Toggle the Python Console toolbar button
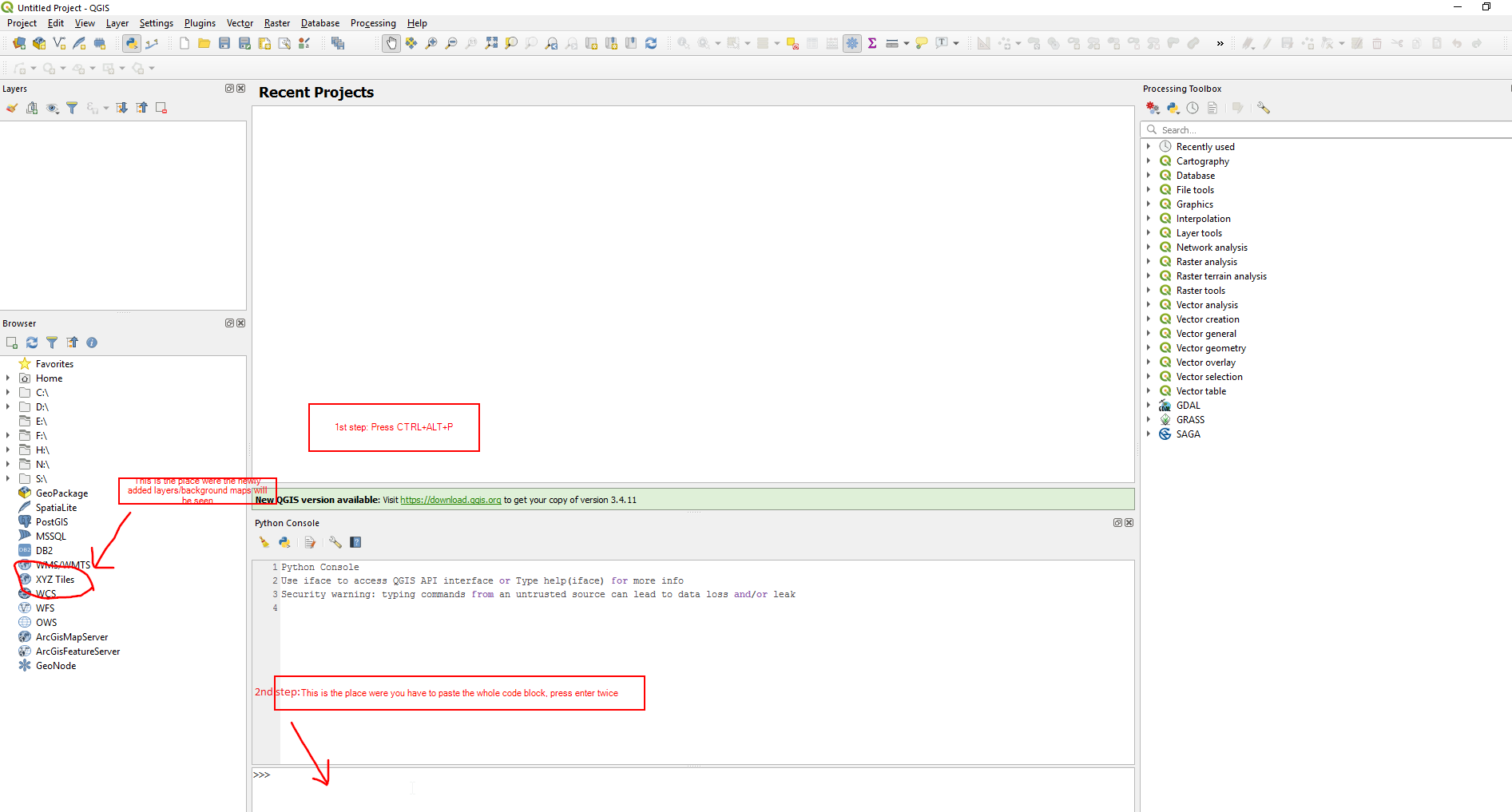The width and height of the screenshot is (1512, 812). (x=132, y=43)
